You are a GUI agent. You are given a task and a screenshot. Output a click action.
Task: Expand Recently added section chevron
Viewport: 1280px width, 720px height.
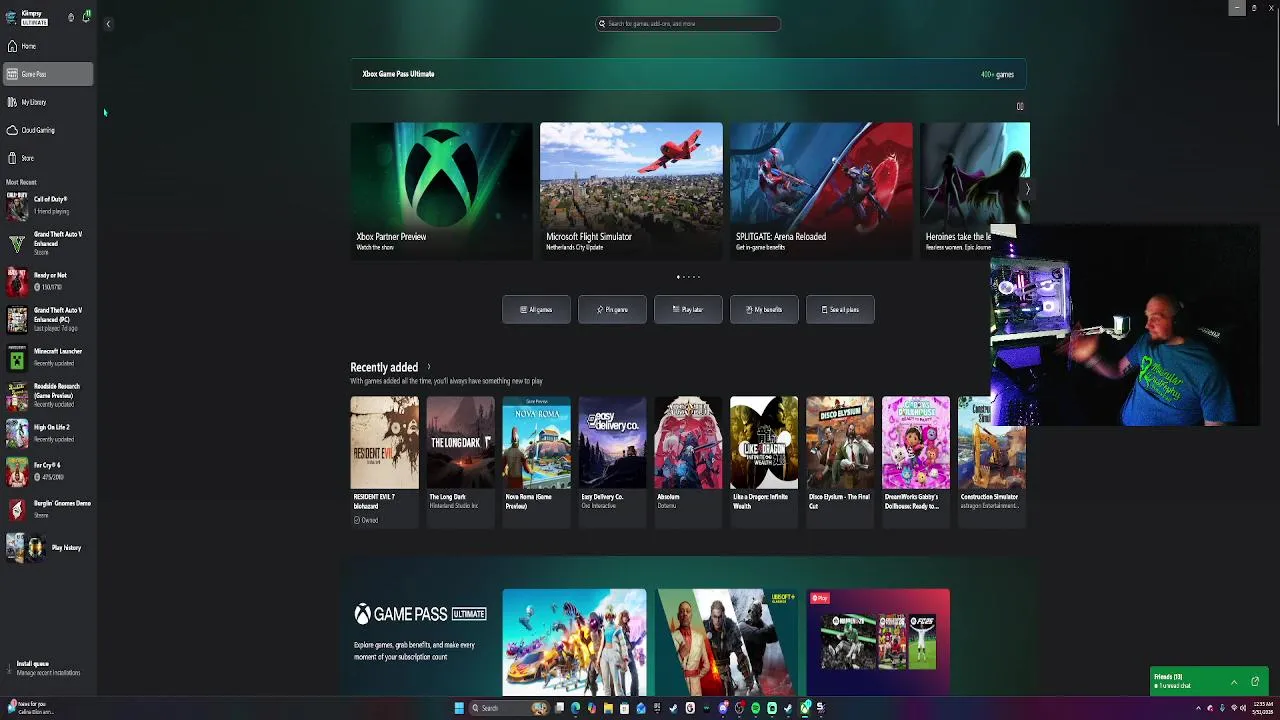429,367
